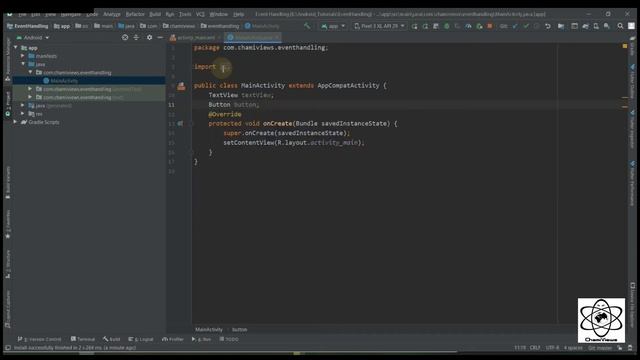Screen dimensions: 640x360
Task: Open the Profiler tool window
Action: (173, 339)
